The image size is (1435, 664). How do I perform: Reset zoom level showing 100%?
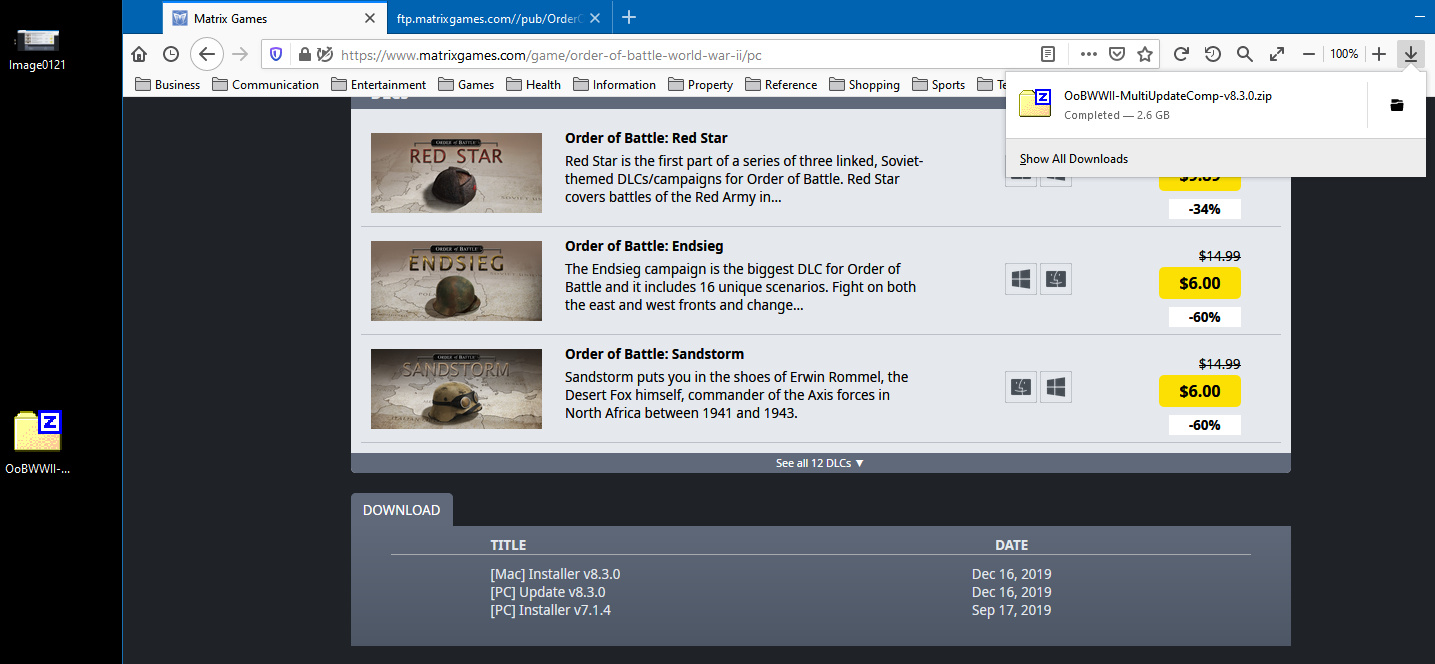coord(1344,54)
